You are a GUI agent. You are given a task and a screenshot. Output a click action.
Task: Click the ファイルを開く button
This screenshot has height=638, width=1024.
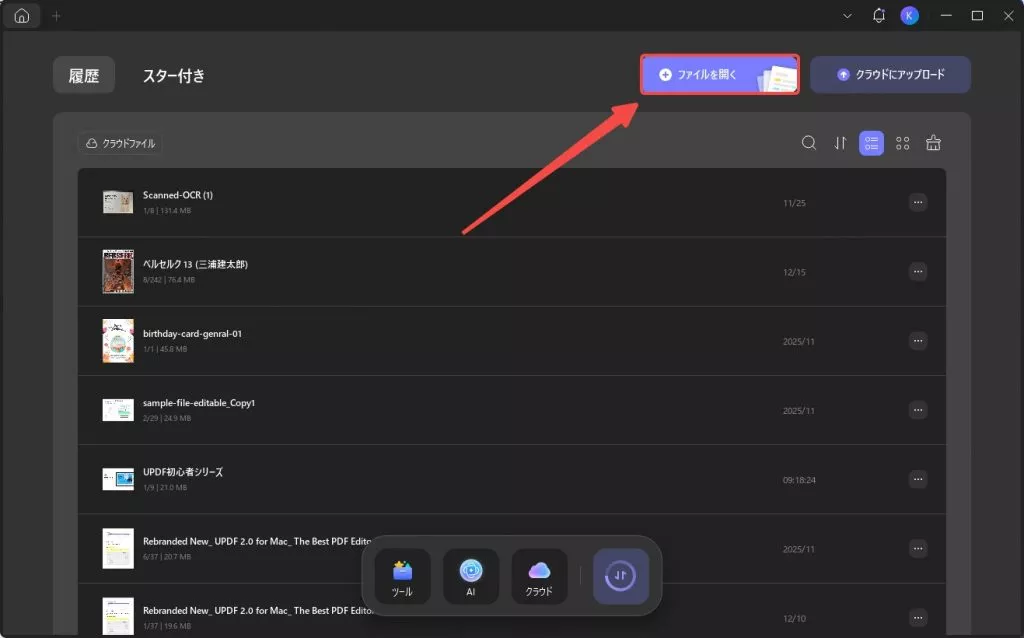(720, 74)
